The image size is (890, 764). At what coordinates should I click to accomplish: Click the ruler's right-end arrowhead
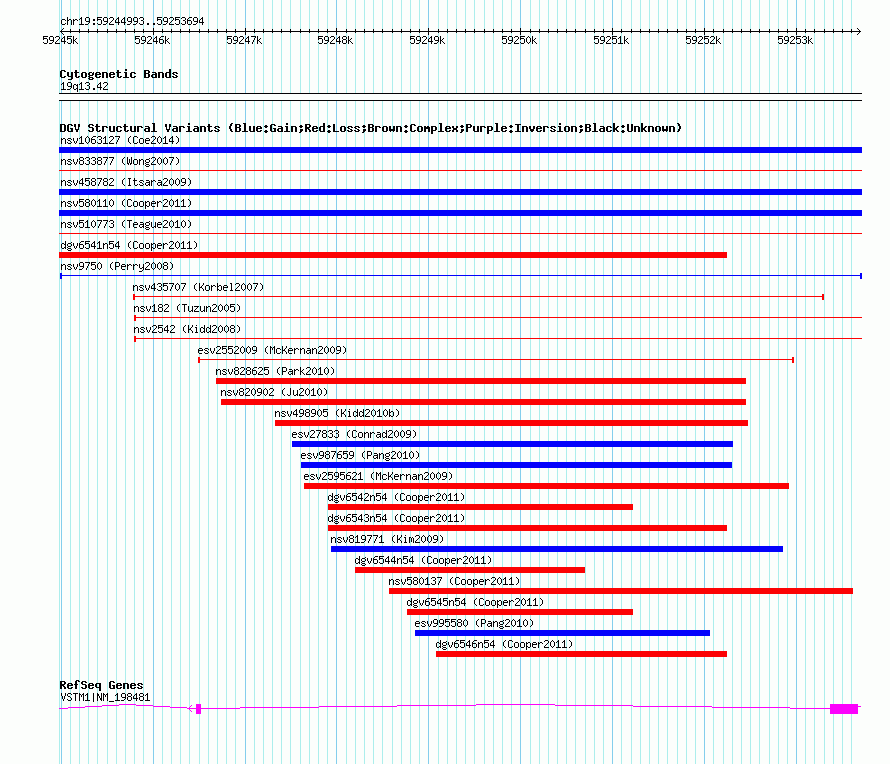click(x=859, y=31)
